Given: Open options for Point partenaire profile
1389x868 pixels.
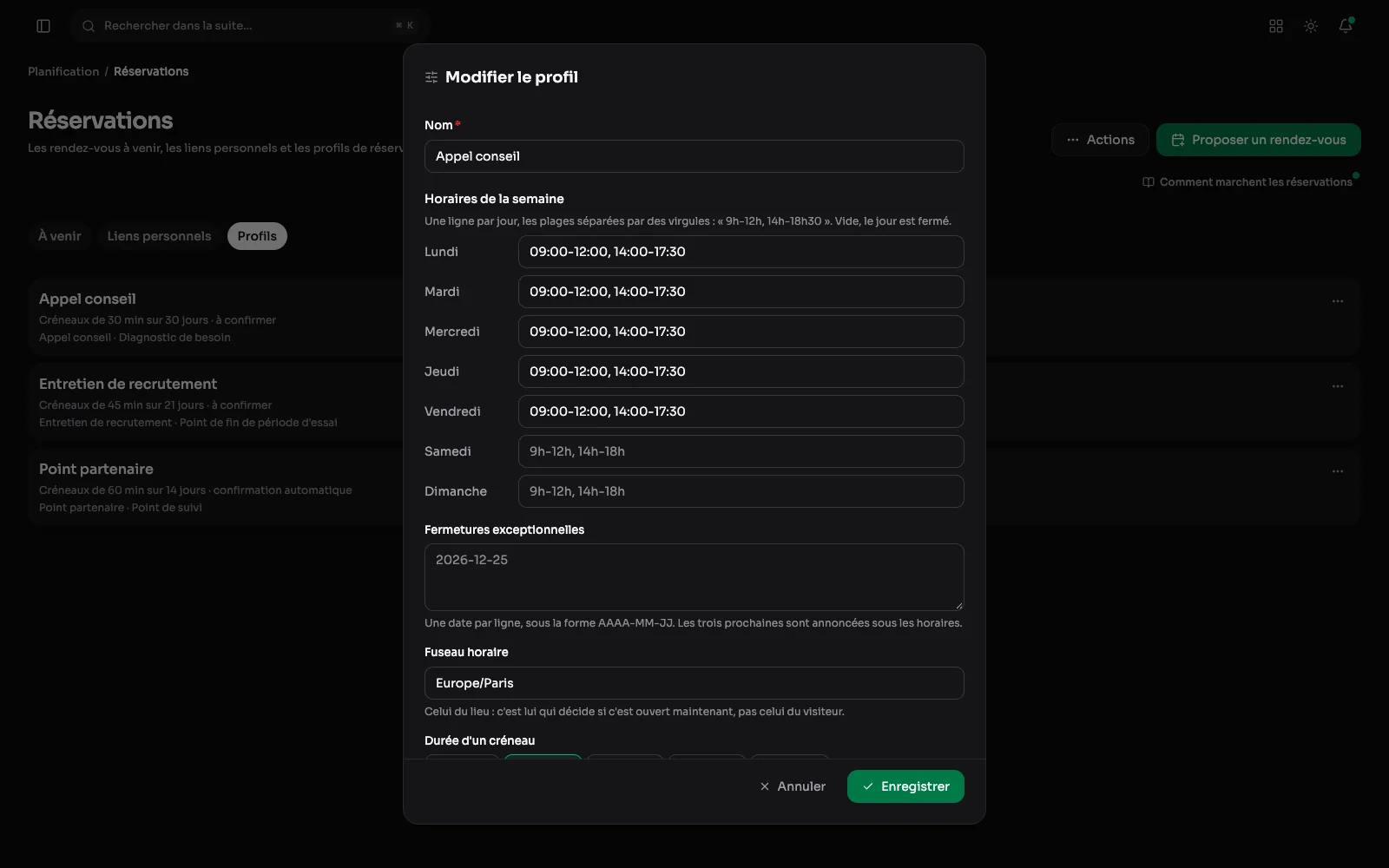Looking at the screenshot, I should pyautogui.click(x=1338, y=471).
